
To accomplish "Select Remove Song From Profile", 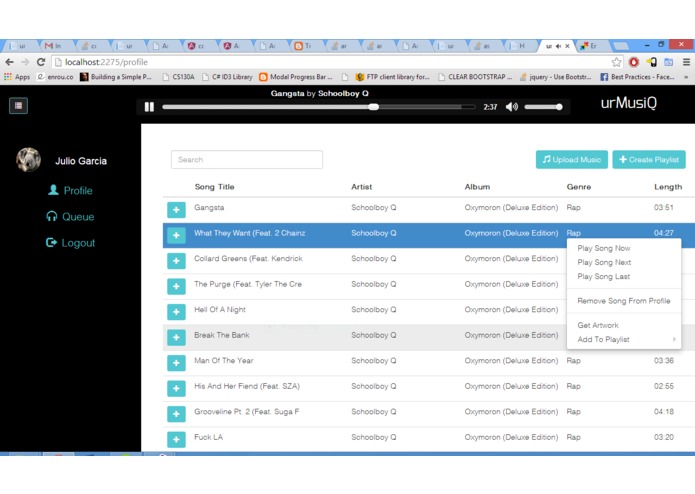I will tap(624, 301).
